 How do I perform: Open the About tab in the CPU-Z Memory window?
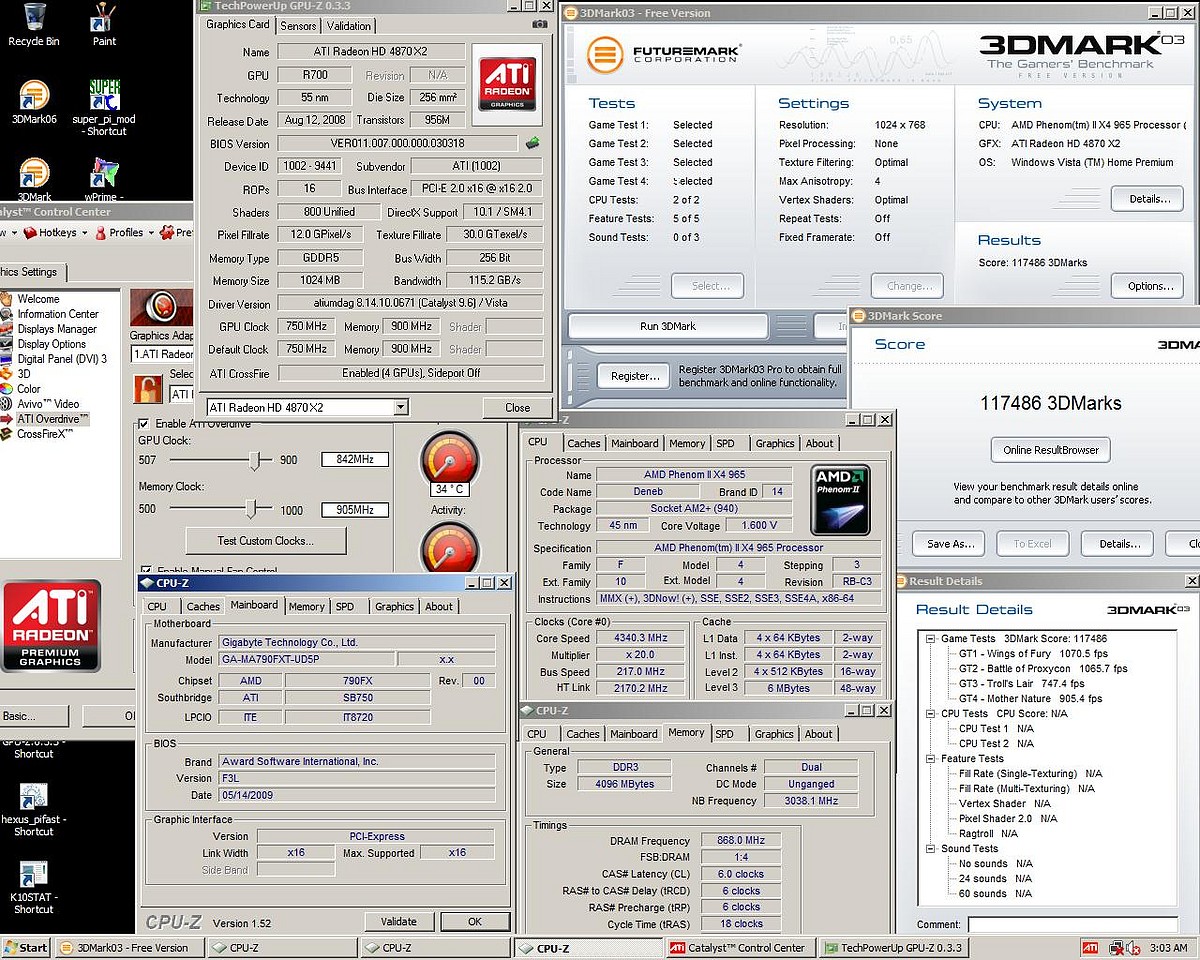[x=819, y=734]
